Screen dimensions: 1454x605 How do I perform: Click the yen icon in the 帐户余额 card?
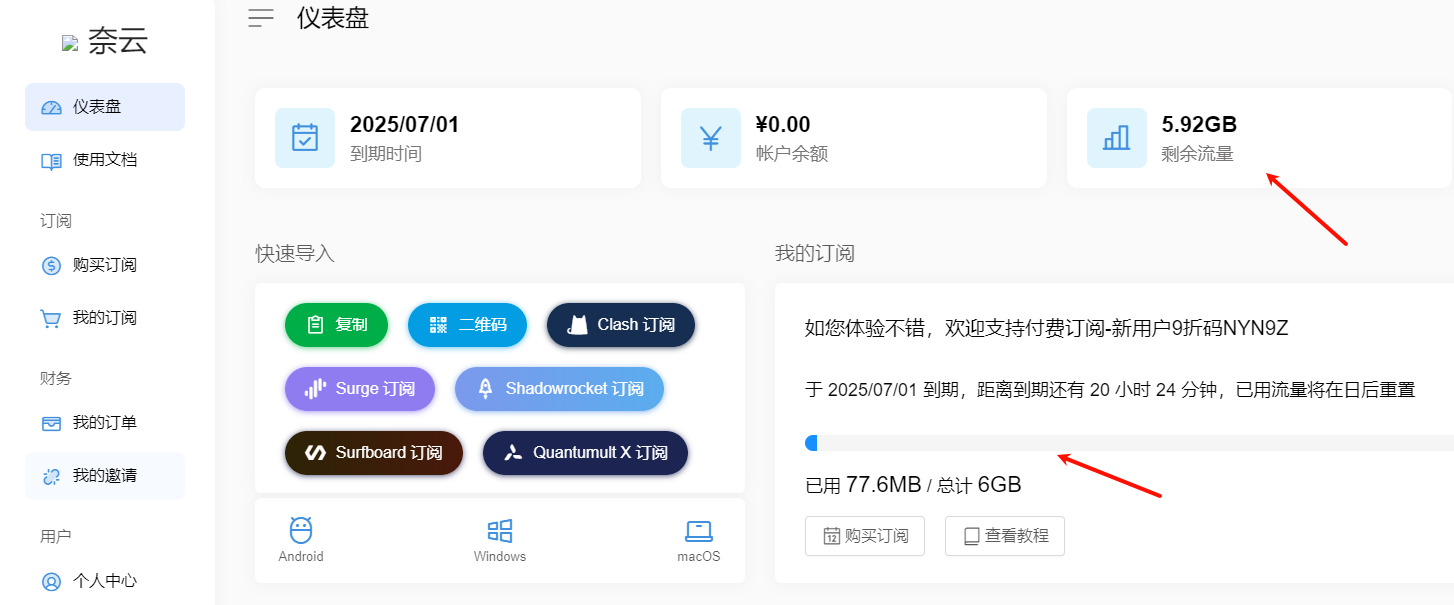[711, 138]
